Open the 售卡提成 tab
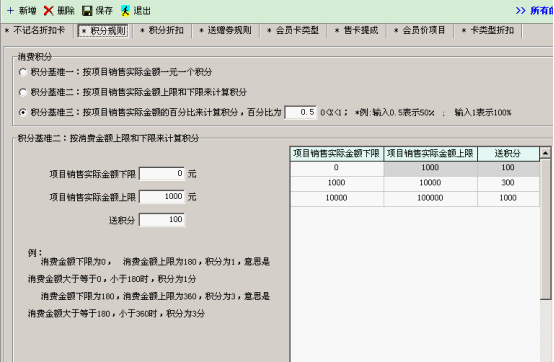The image size is (554, 362). click(x=357, y=30)
